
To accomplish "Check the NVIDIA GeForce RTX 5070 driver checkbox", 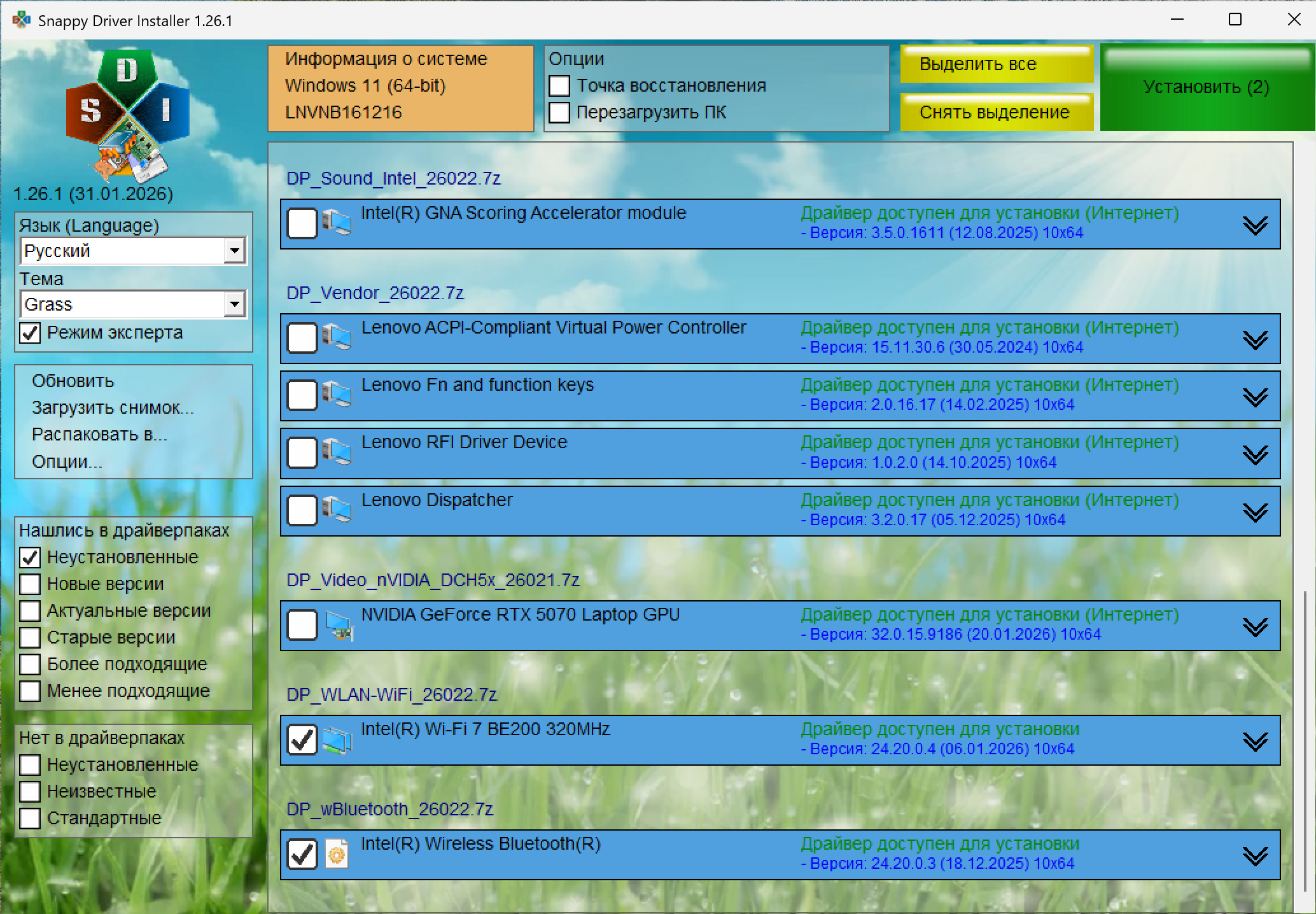I will (302, 625).
